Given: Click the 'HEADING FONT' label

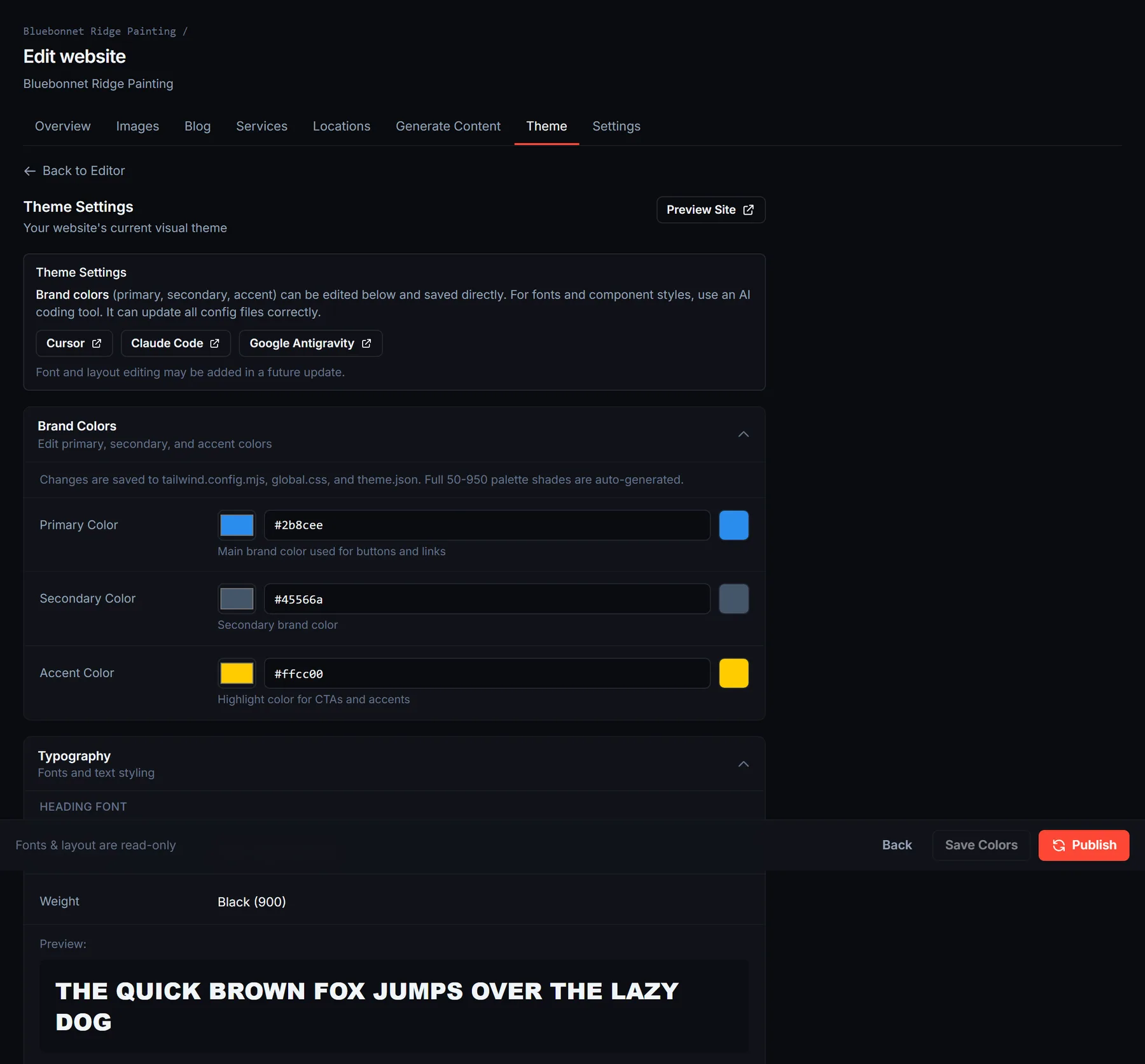Looking at the screenshot, I should (x=83, y=807).
